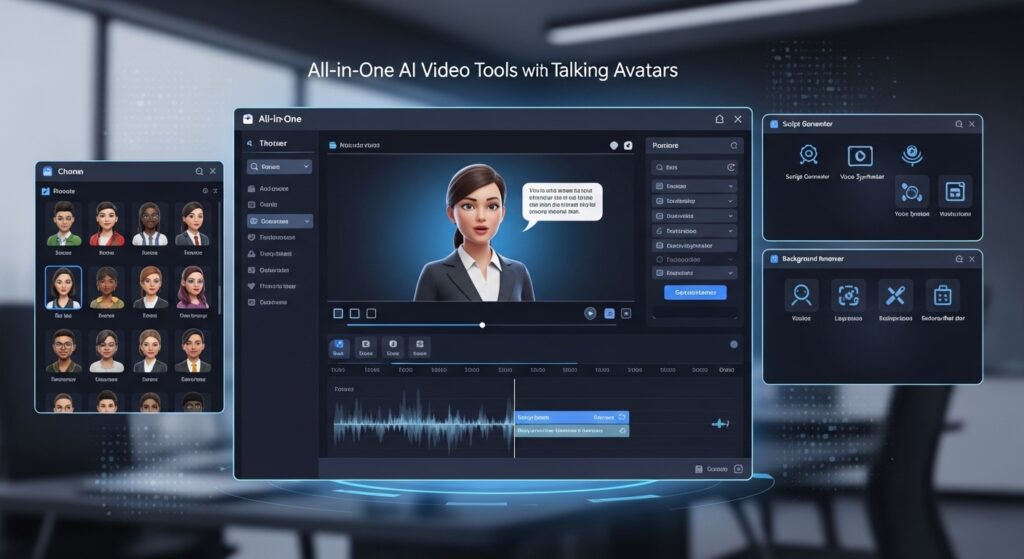Select the second tool tab in timeline toolbar
The width and height of the screenshot is (1024, 559).
[366, 347]
